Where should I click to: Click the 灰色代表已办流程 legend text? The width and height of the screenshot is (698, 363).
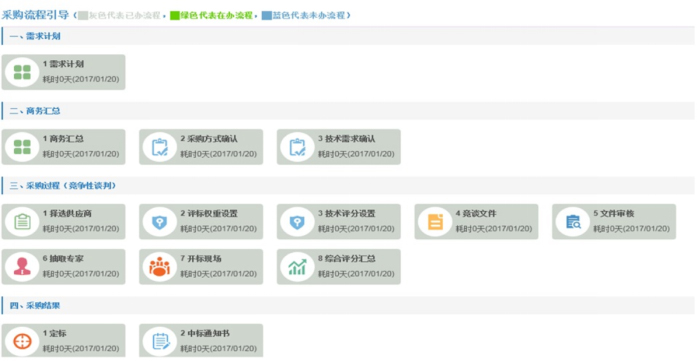tap(125, 16)
